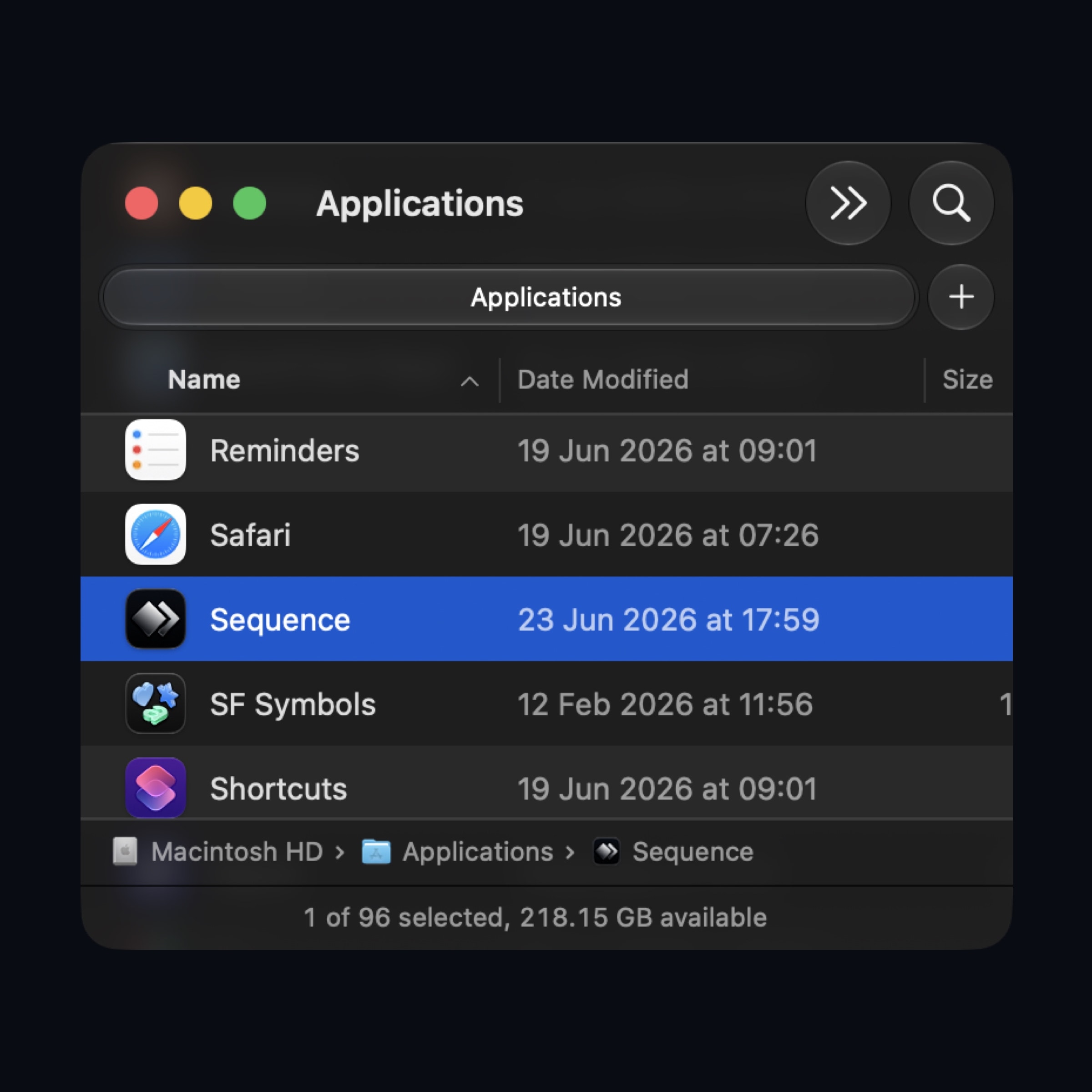This screenshot has height=1092, width=1092.
Task: Click Applications label in the path bar
Action: pyautogui.click(x=478, y=852)
